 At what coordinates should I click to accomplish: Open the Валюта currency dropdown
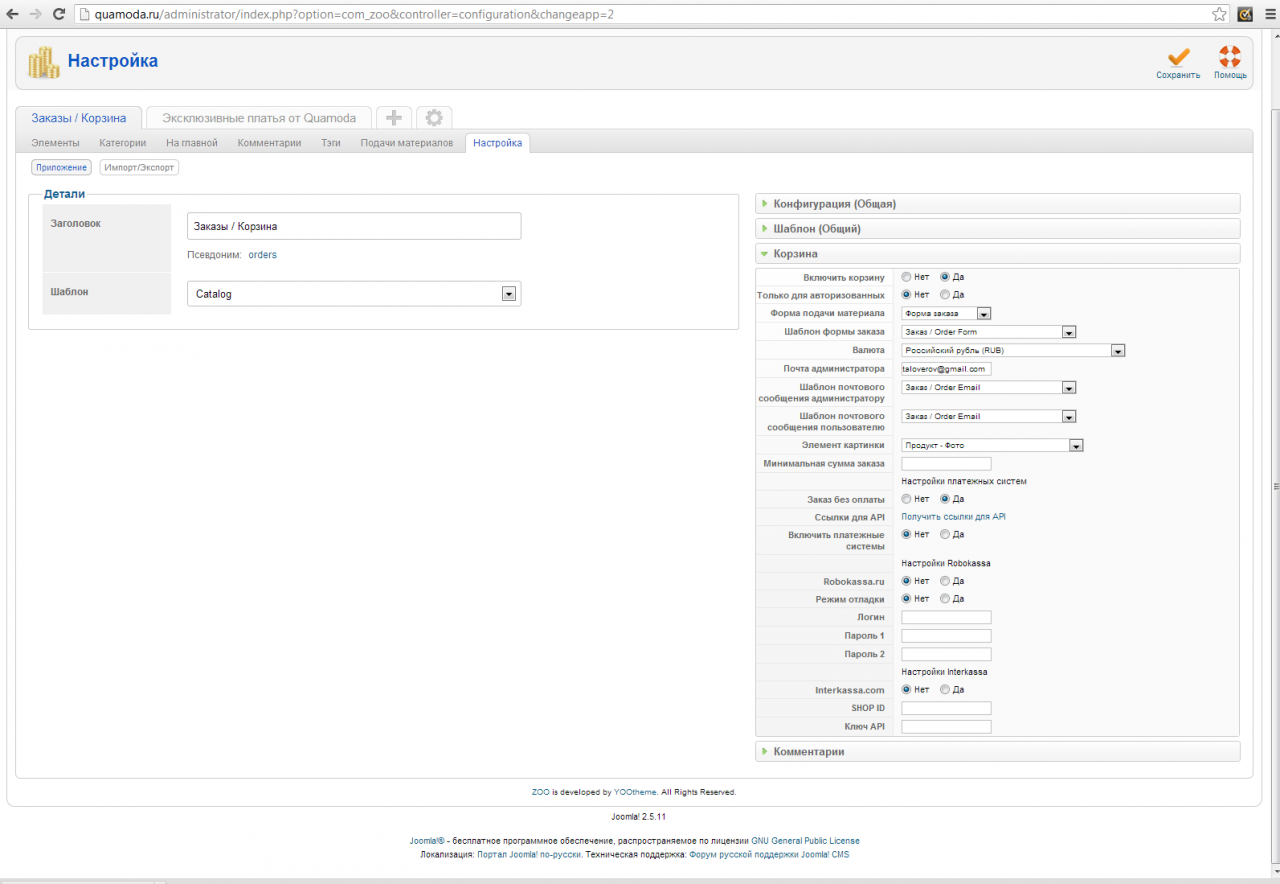pos(1013,351)
